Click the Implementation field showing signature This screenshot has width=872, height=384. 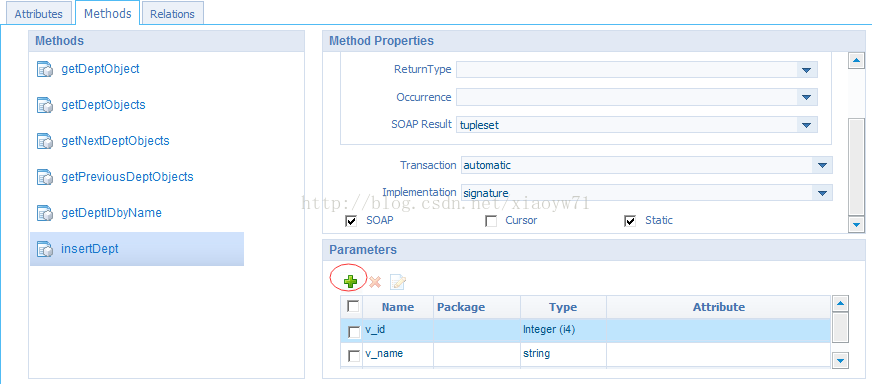point(647,193)
